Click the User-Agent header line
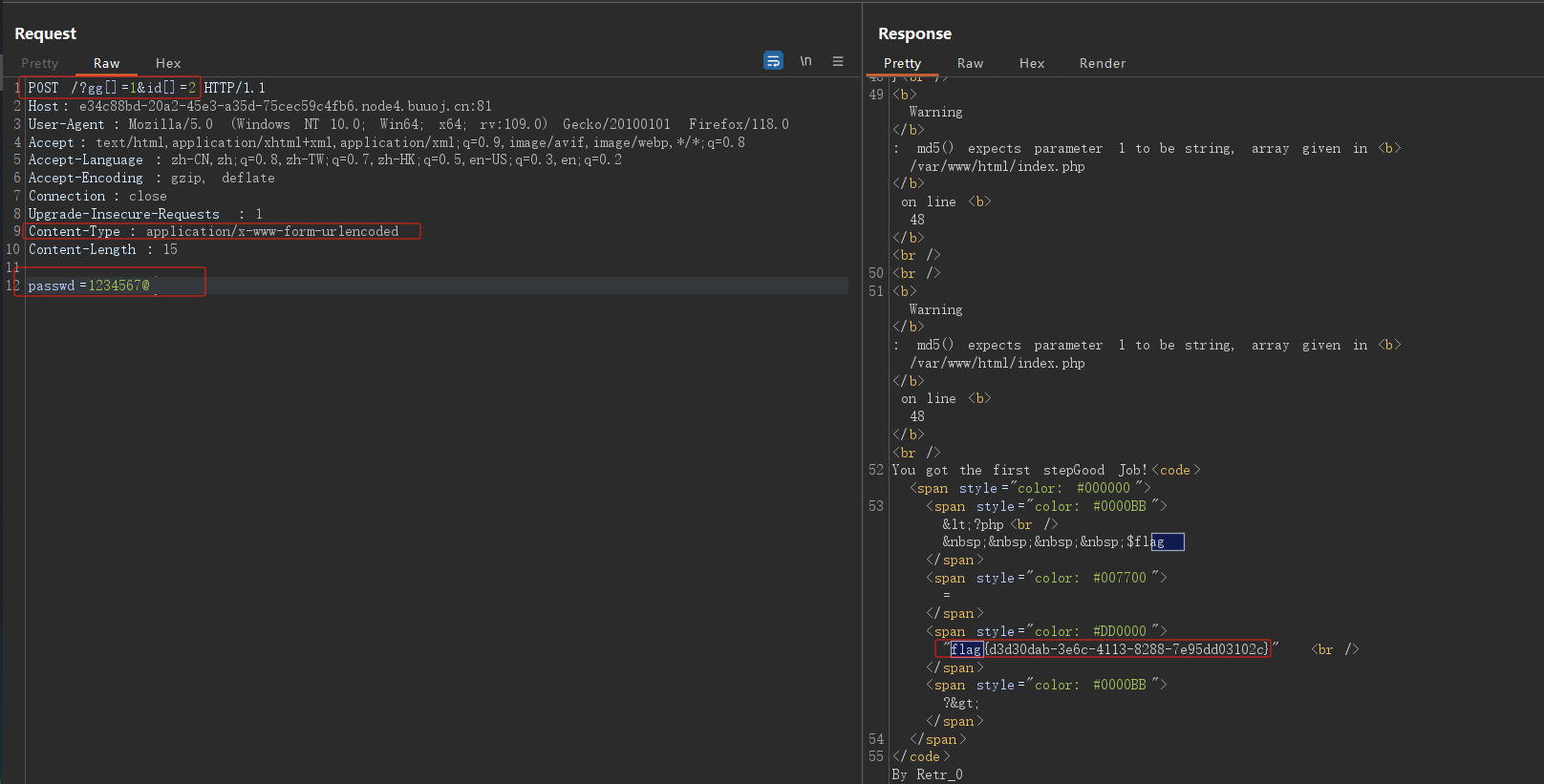 click(x=409, y=124)
